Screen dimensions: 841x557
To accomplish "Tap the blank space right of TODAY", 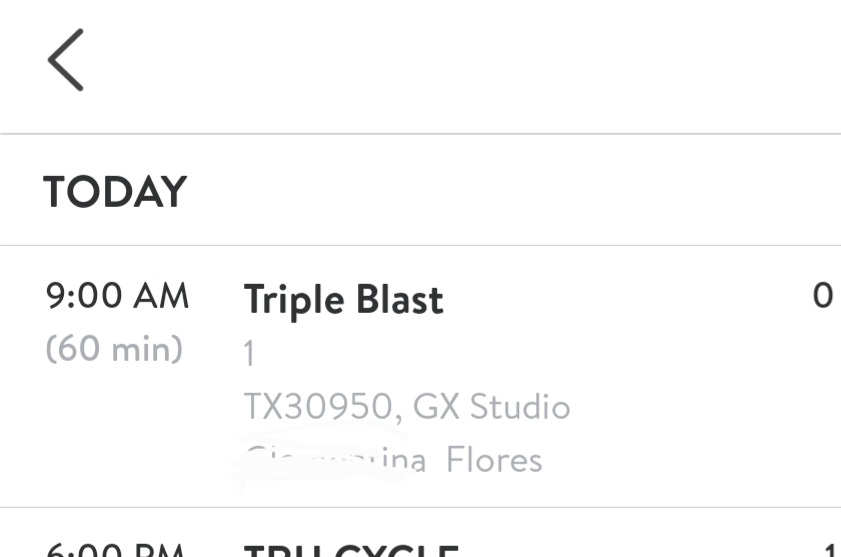I will (x=500, y=192).
